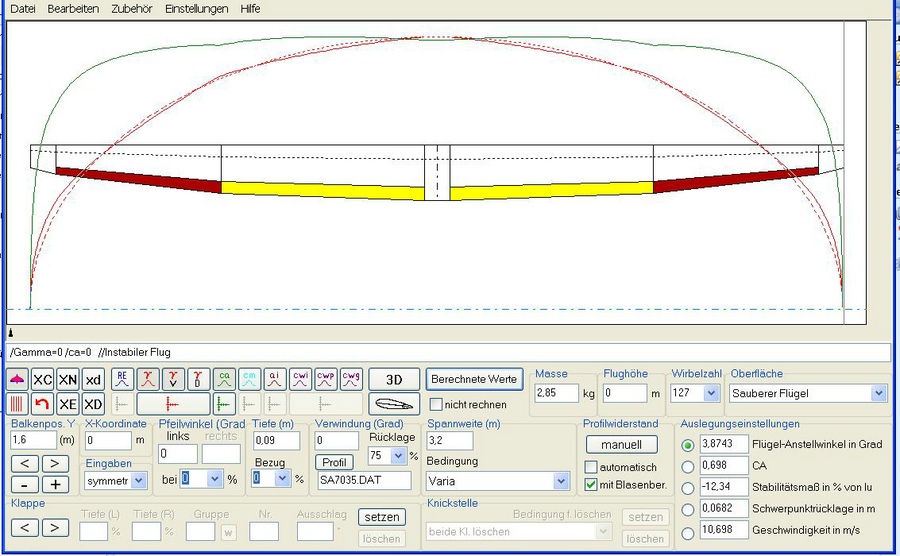Screen dimensions: 900x556
Task: Open the Einstellungen menu
Action: point(196,8)
